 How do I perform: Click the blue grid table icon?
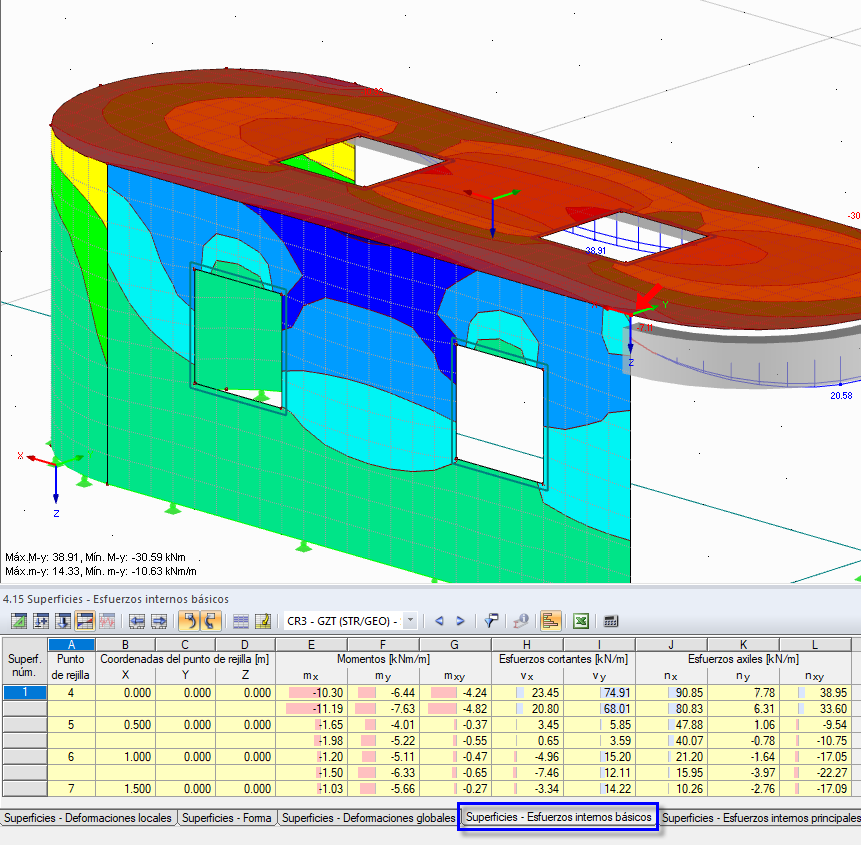click(x=241, y=621)
